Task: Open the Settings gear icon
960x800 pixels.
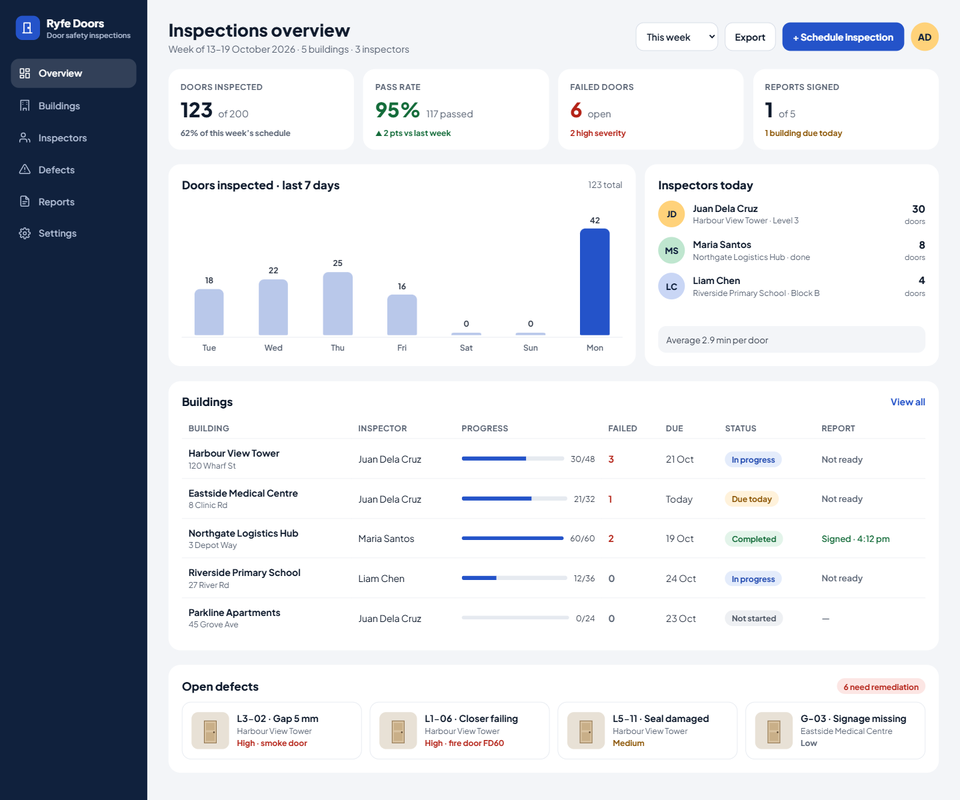Action: (24, 233)
